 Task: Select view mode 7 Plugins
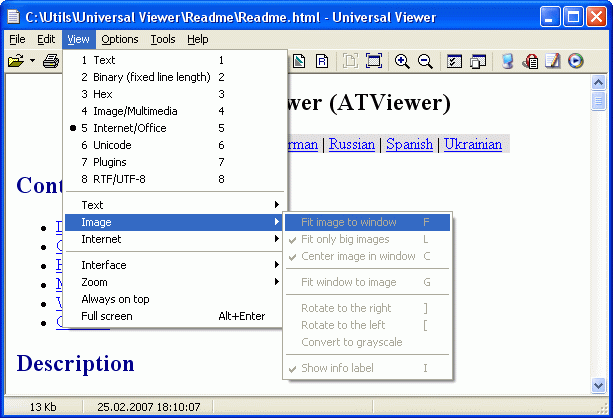(175, 162)
